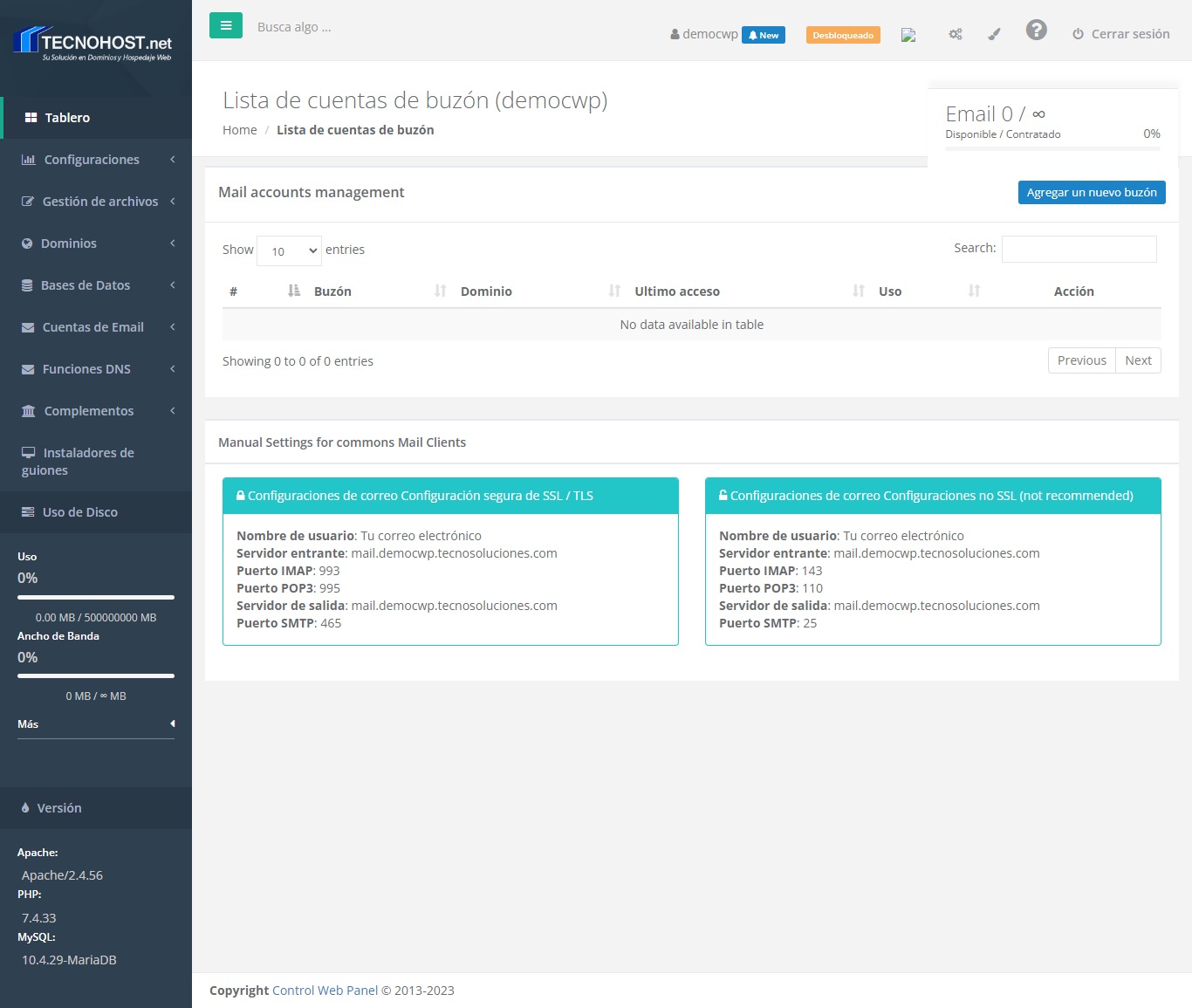Click the paintbrush theme icon
This screenshot has width=1192, height=1008.
[x=994, y=34]
